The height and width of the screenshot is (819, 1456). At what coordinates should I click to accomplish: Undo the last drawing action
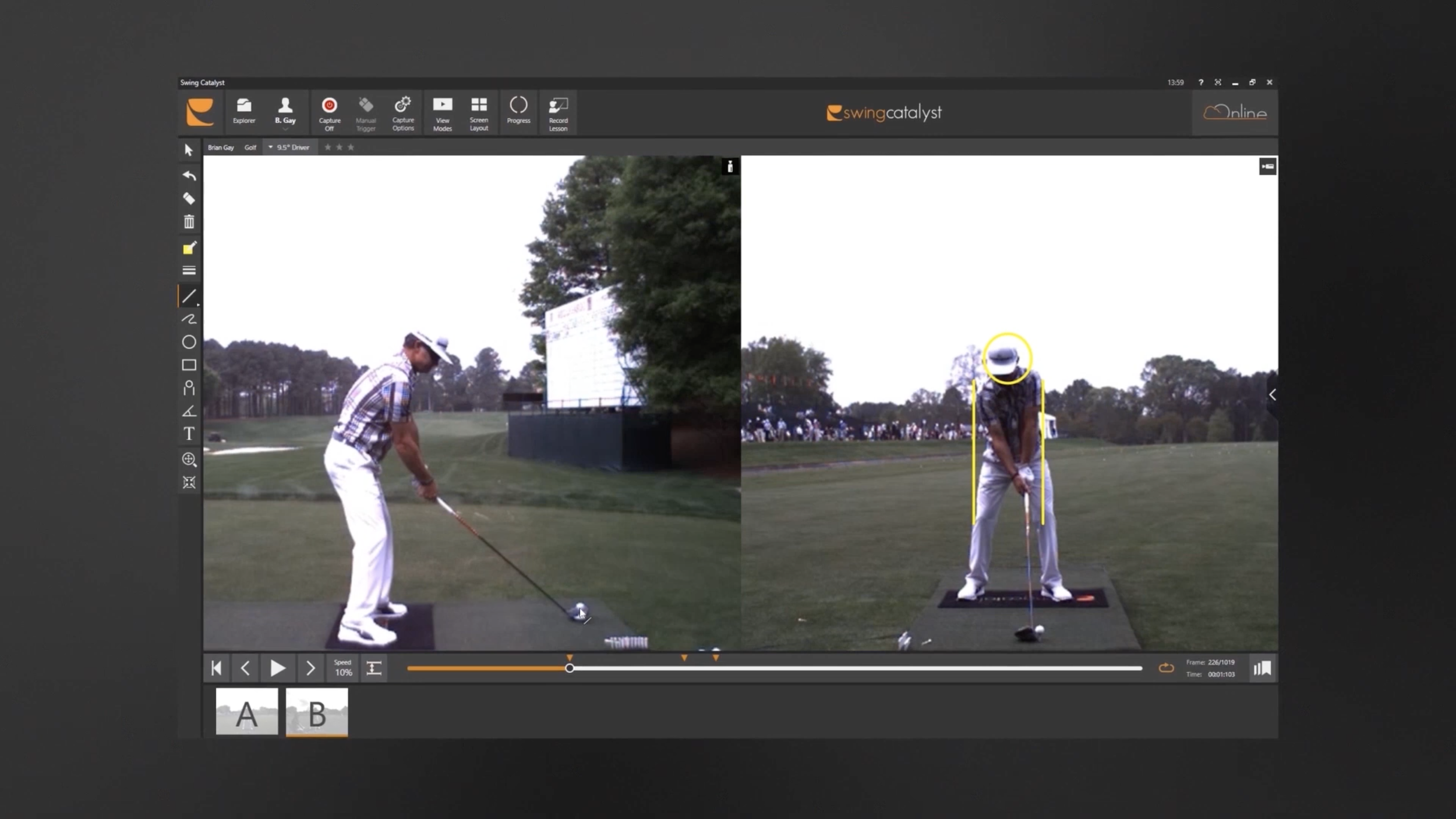tap(189, 175)
